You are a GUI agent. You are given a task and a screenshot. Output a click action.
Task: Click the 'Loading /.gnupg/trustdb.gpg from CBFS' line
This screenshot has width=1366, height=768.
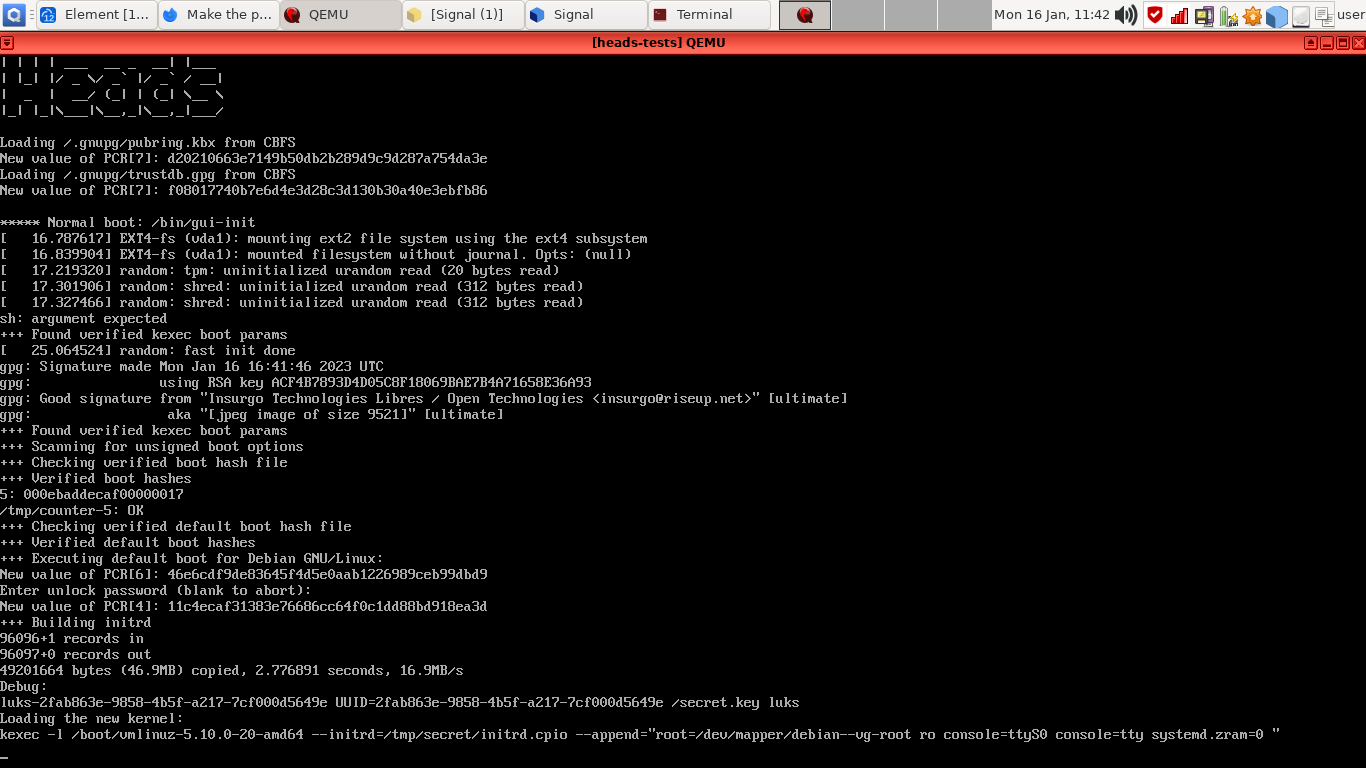[x=148, y=175]
